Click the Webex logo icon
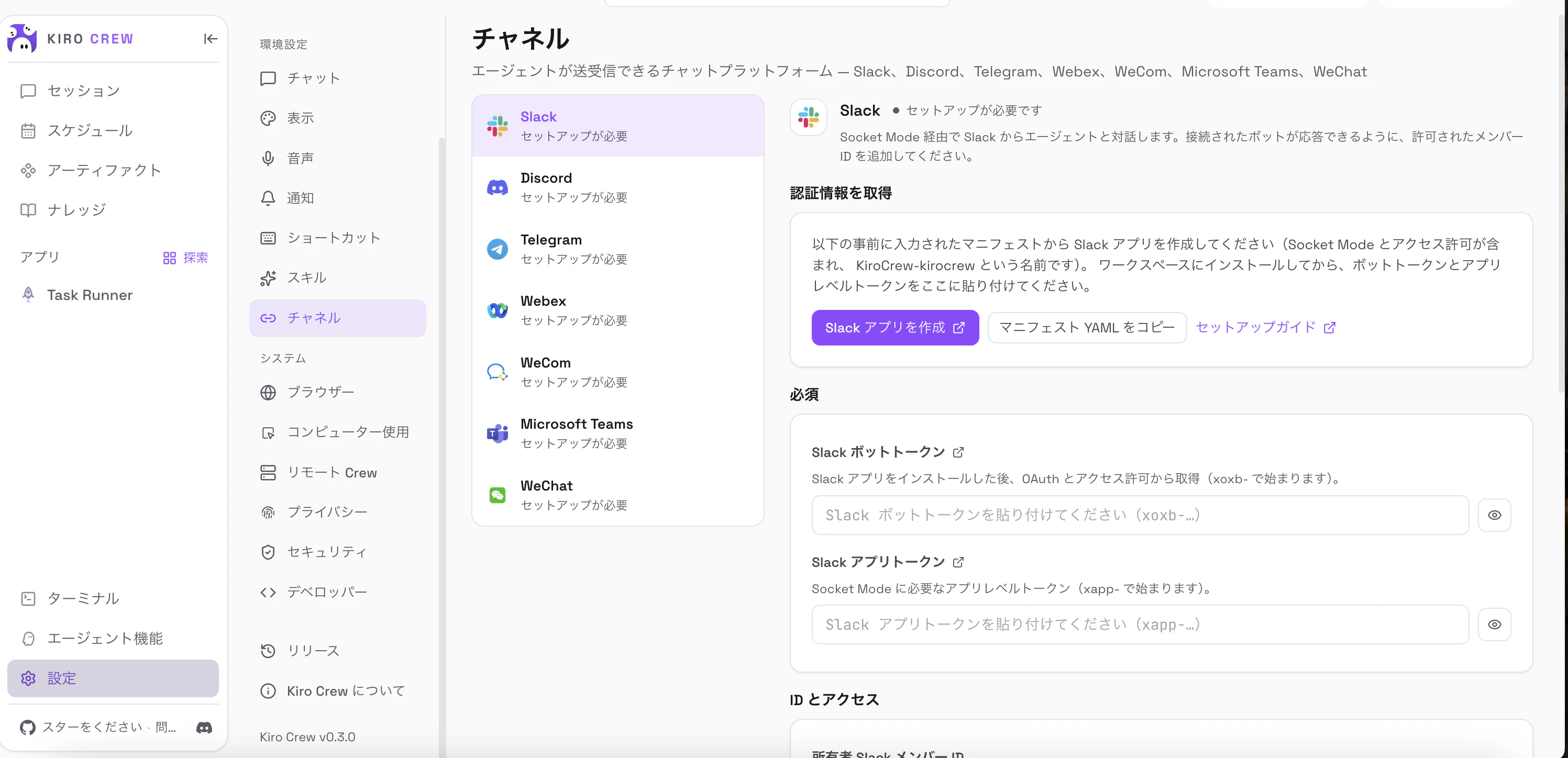The height and width of the screenshot is (758, 1568). pos(498,310)
